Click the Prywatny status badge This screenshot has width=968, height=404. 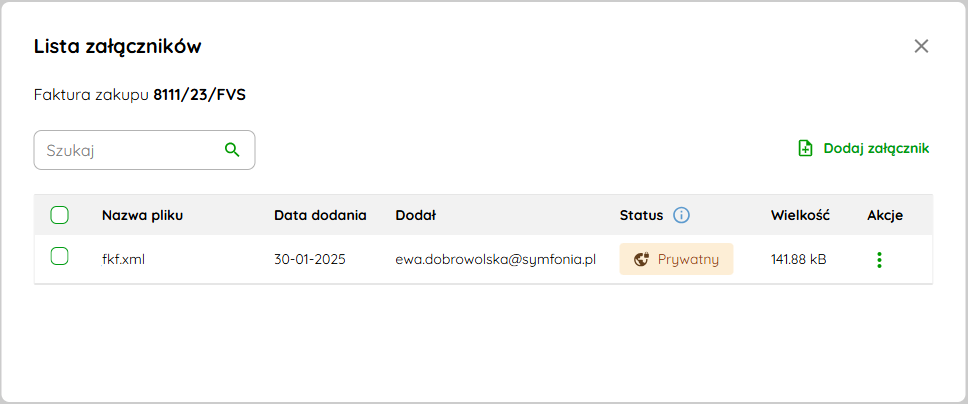[676, 259]
